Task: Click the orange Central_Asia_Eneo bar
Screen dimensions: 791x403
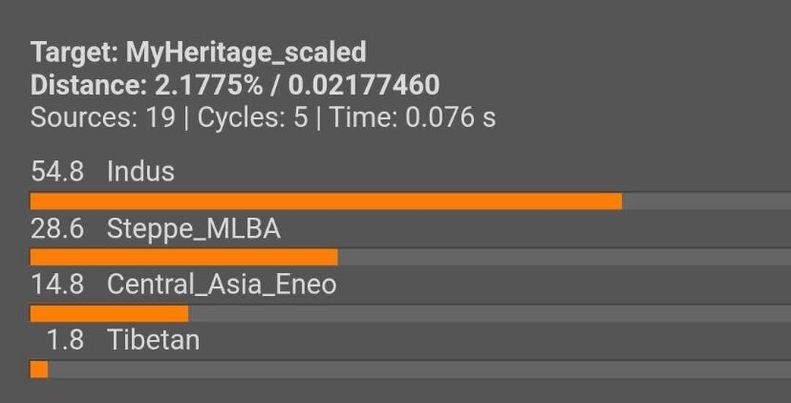Action: pyautogui.click(x=109, y=313)
